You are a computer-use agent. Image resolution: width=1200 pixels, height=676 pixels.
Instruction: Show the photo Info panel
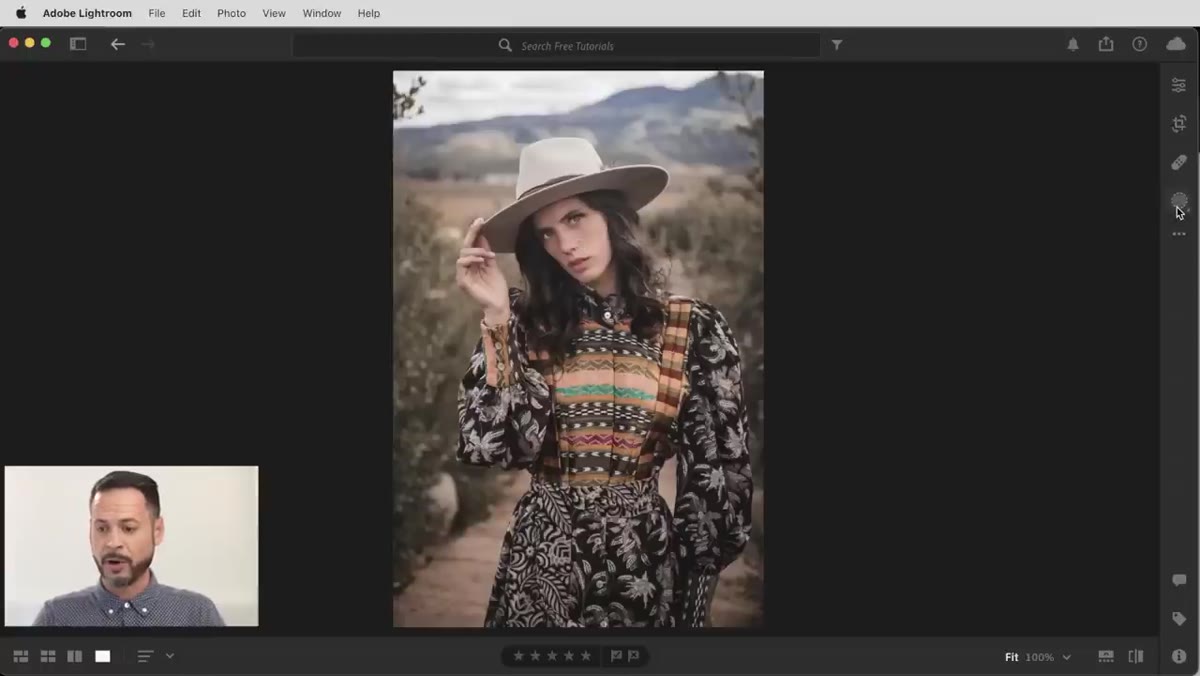coord(1179,657)
